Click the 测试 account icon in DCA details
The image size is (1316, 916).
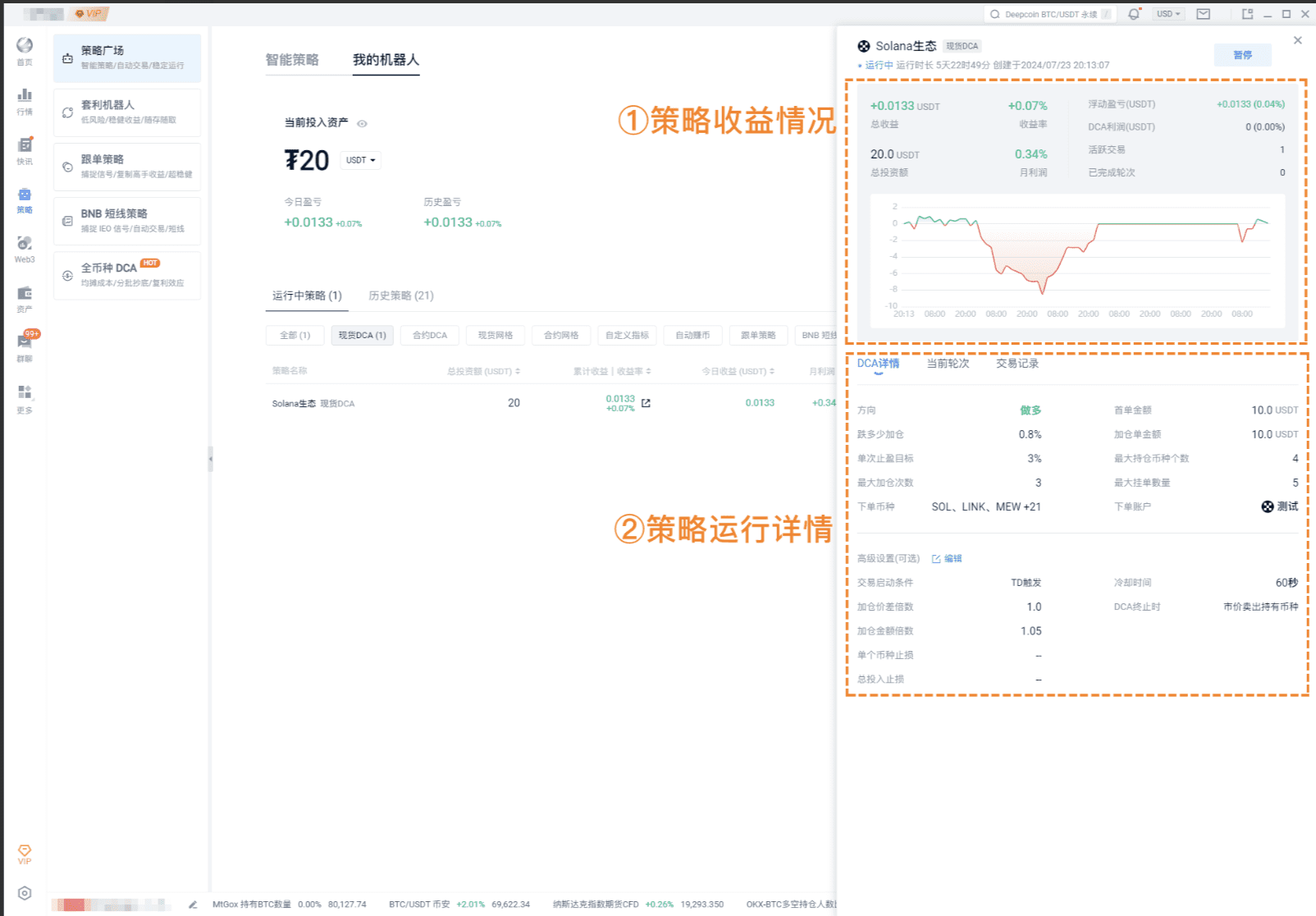tap(1268, 506)
